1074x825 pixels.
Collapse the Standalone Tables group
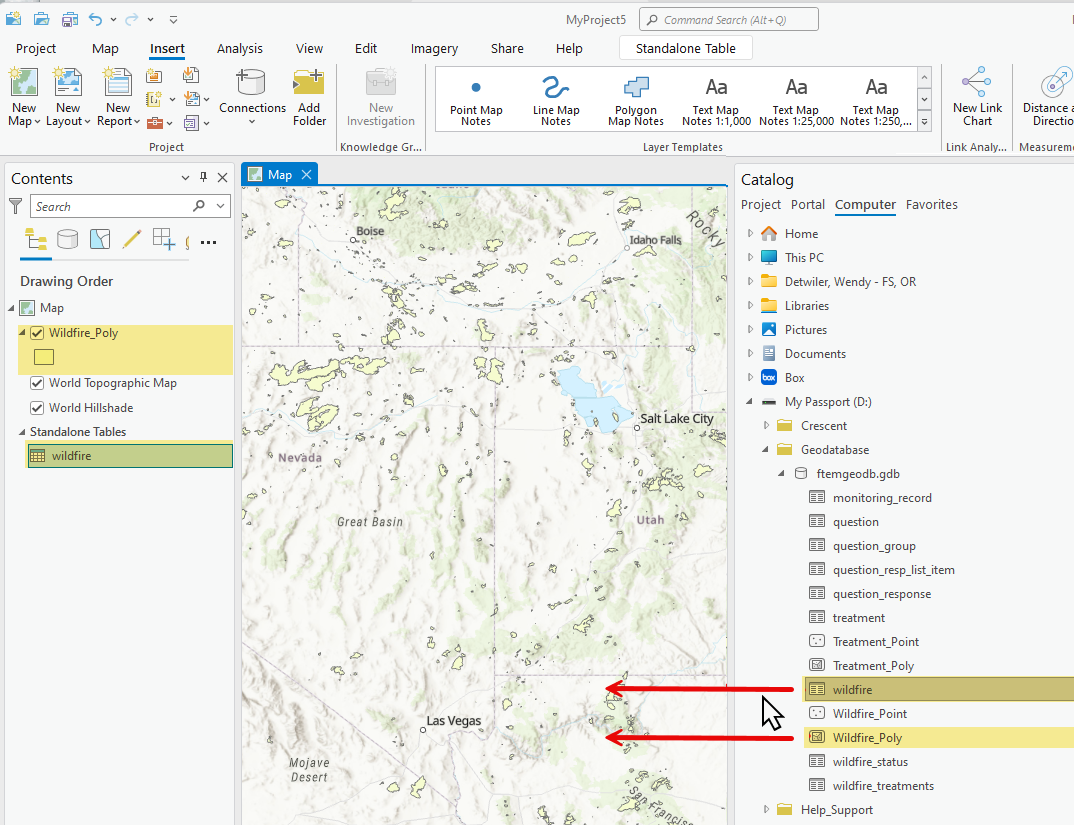pos(22,432)
